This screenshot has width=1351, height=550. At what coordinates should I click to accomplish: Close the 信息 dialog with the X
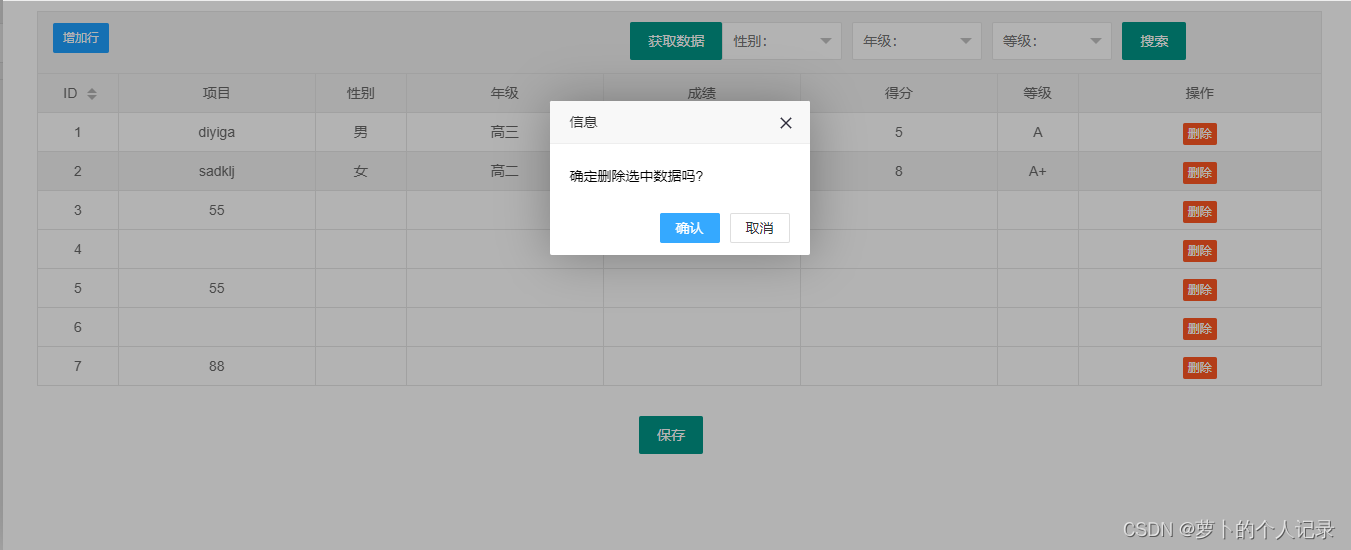[785, 123]
